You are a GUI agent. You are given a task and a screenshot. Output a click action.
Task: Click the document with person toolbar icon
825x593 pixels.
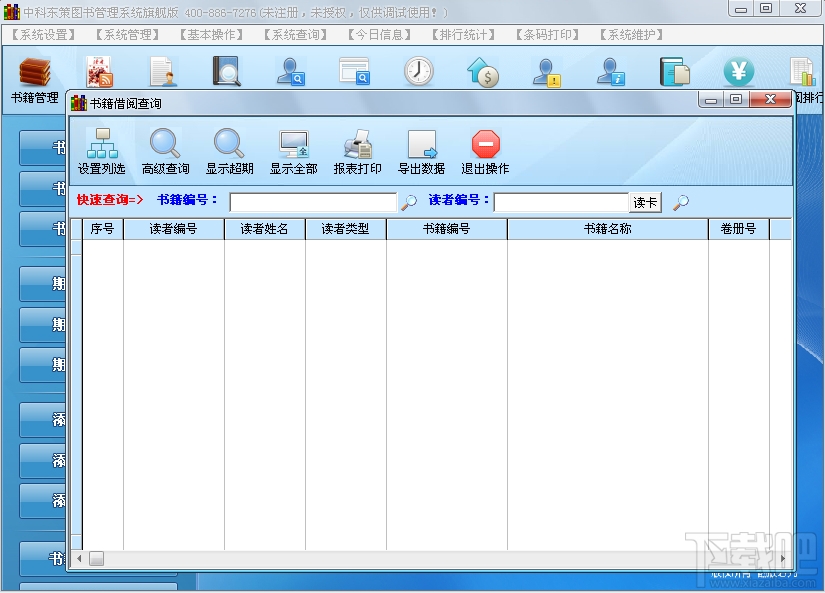(162, 71)
